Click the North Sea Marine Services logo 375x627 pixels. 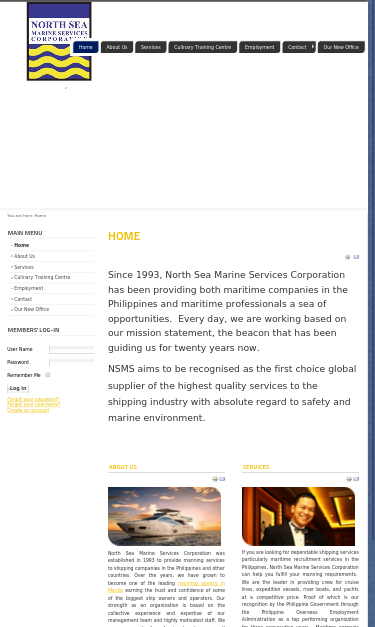(x=59, y=41)
